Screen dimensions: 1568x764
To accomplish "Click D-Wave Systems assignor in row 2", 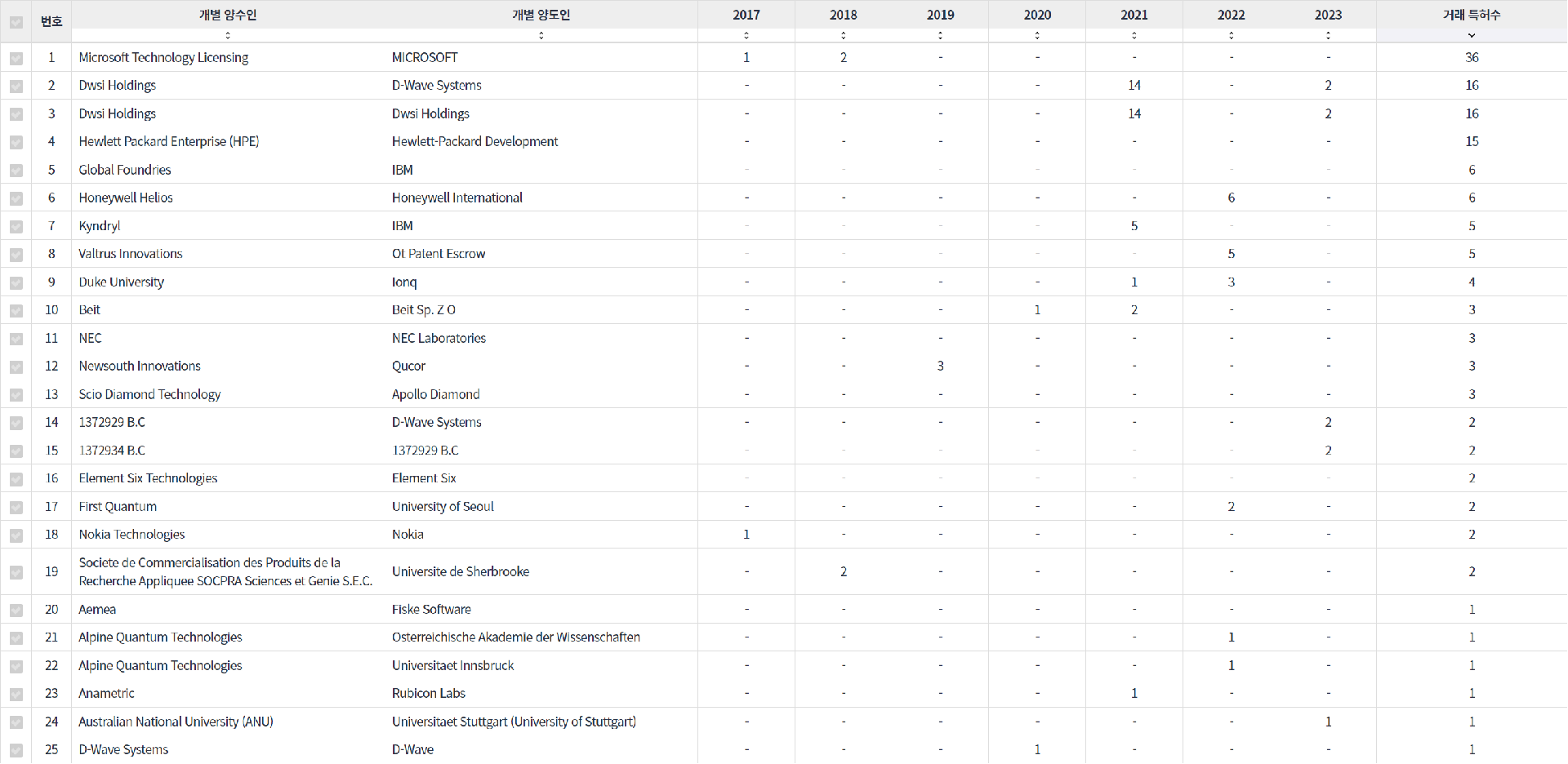I will (437, 85).
